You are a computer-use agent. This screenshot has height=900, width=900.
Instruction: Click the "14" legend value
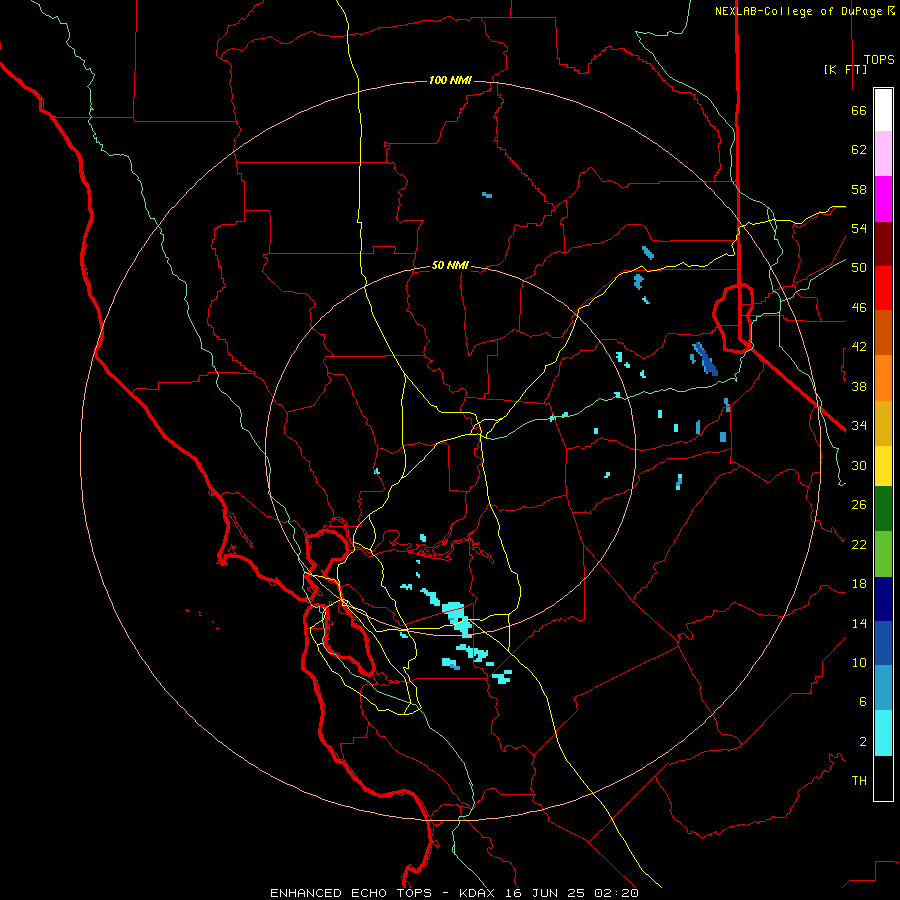pos(859,623)
